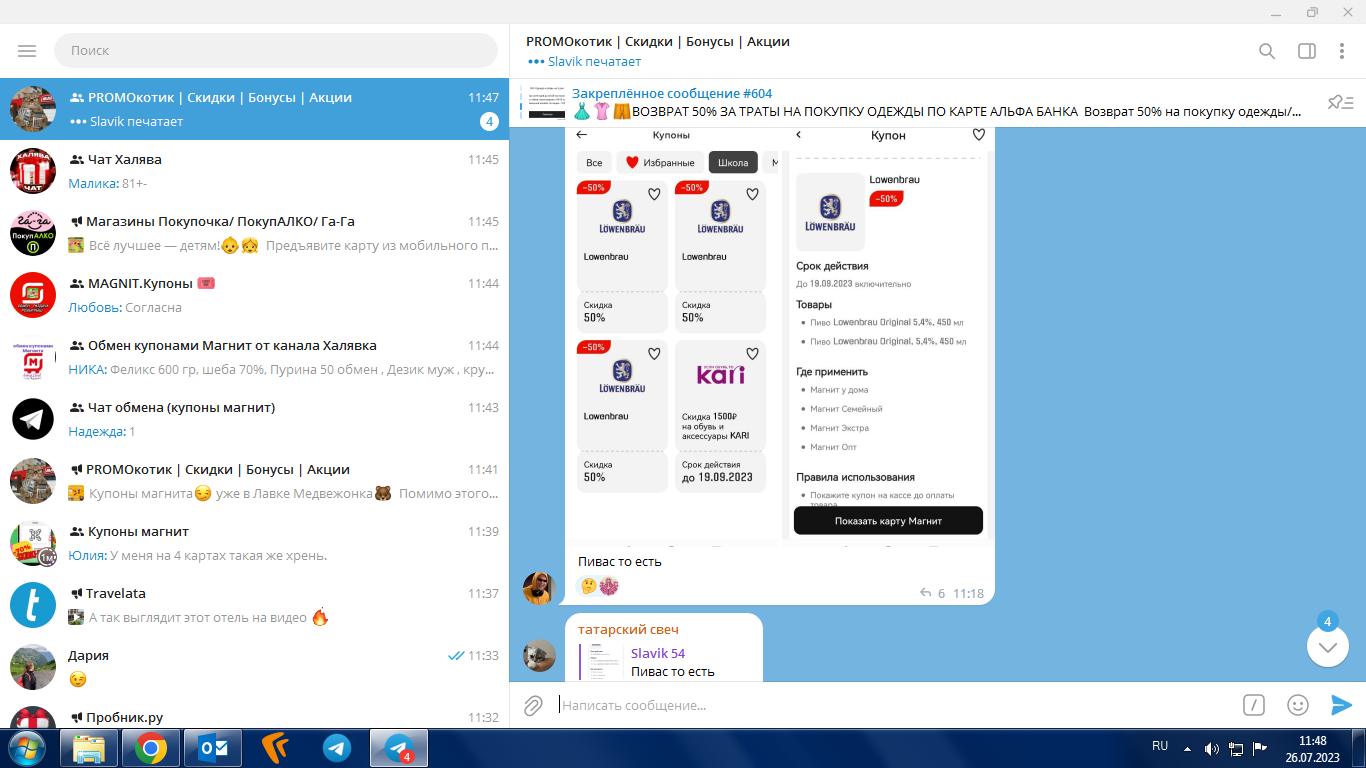The width and height of the screenshot is (1366, 768).
Task: Open the emoji picker smiley icon
Action: (x=1298, y=705)
